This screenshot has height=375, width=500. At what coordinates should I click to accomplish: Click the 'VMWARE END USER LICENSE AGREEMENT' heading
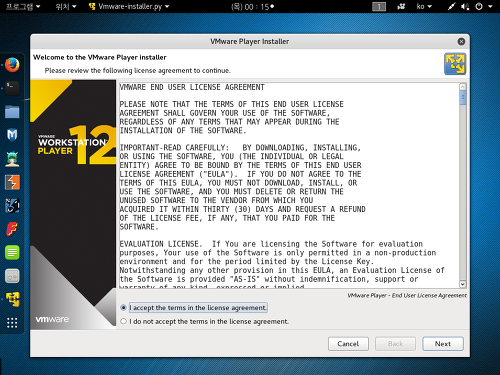[x=192, y=87]
